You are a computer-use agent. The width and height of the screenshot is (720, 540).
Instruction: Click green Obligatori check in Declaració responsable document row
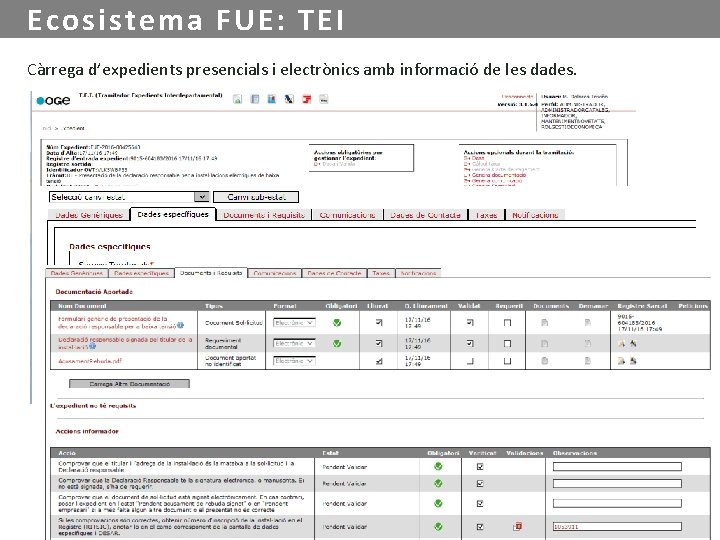coord(337,343)
